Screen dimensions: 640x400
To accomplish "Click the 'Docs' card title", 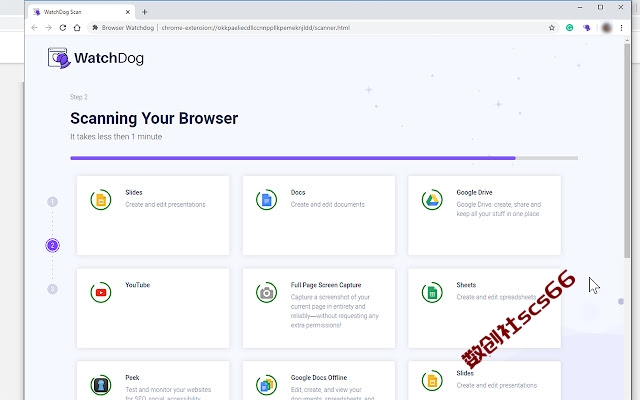I will click(298, 192).
